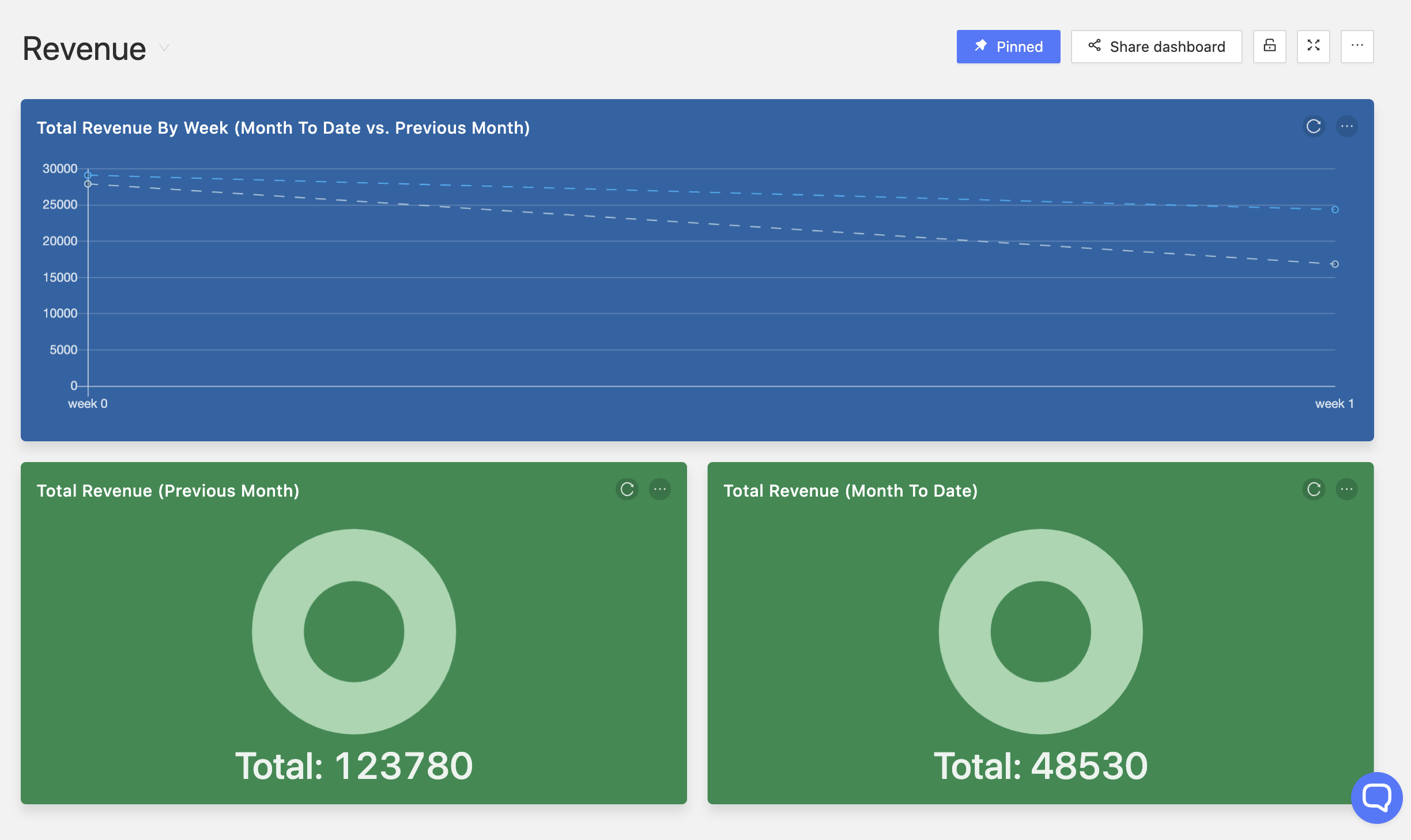1411x840 pixels.
Task: Refresh Total Revenue (Month To Date) widget
Action: point(1314,489)
